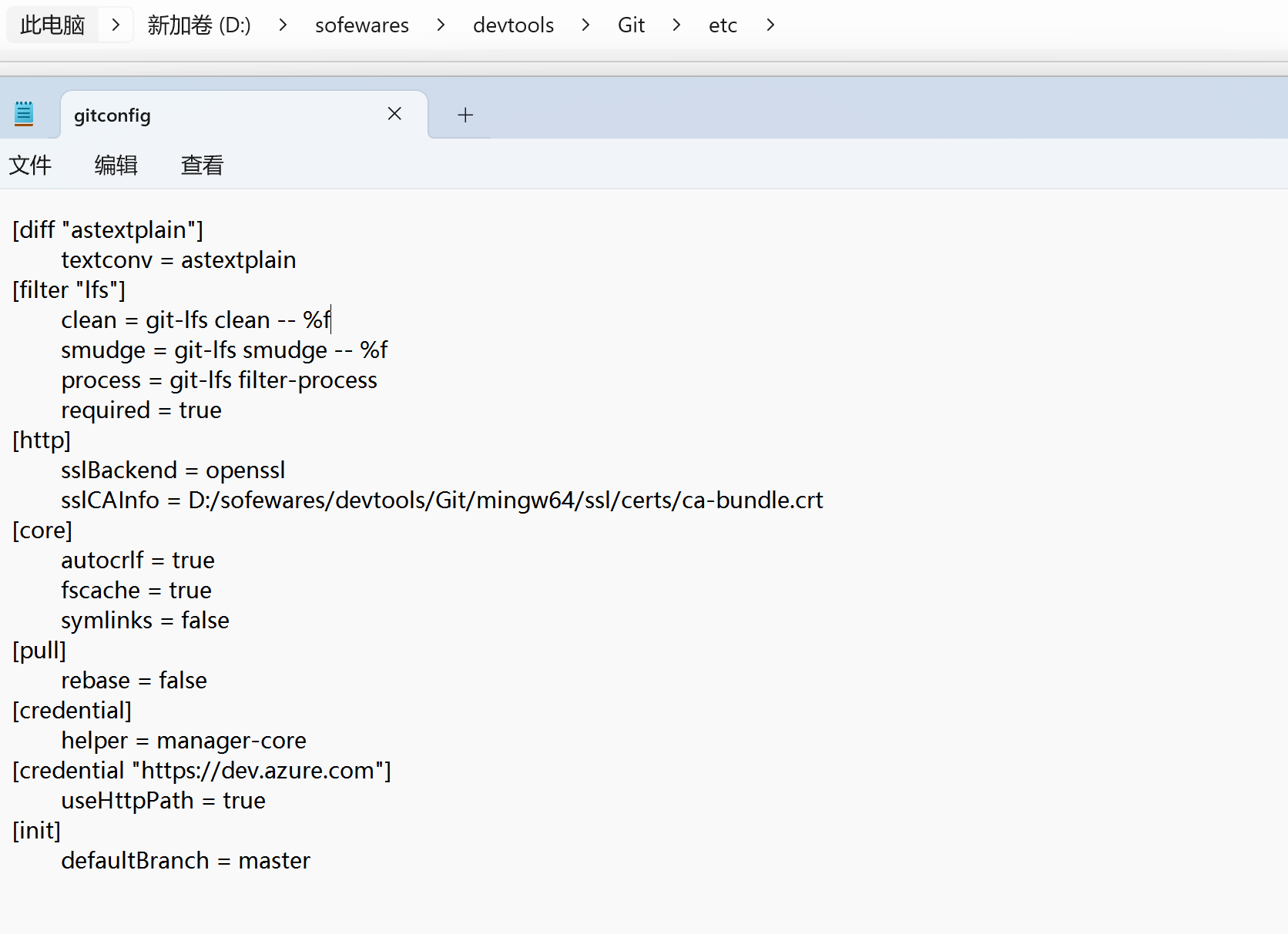The image size is (1288, 934).
Task: Click the symlinks = false line
Action: tap(146, 620)
